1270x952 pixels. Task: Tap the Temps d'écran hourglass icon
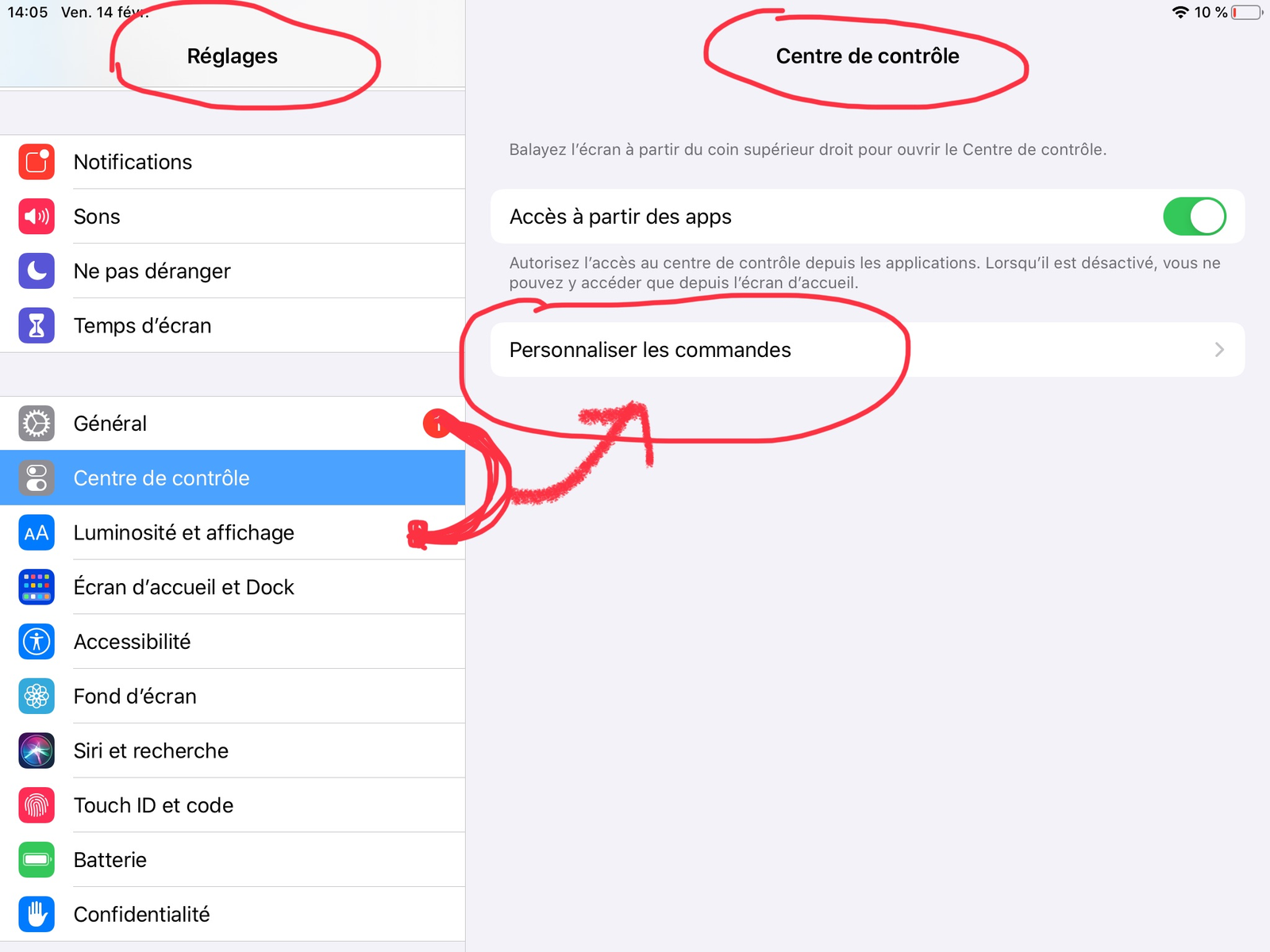click(x=37, y=325)
